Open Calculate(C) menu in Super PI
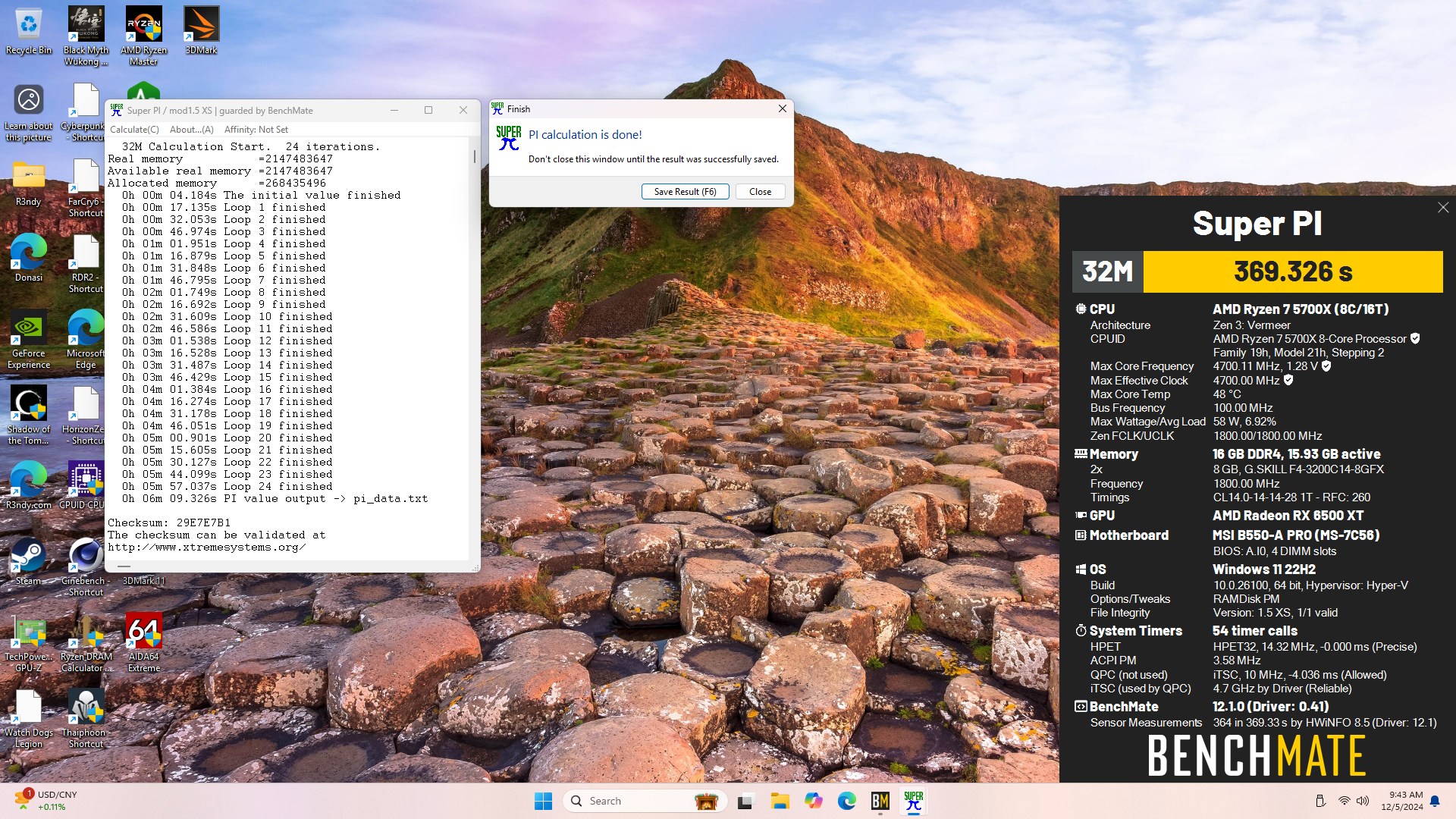 [x=134, y=130]
